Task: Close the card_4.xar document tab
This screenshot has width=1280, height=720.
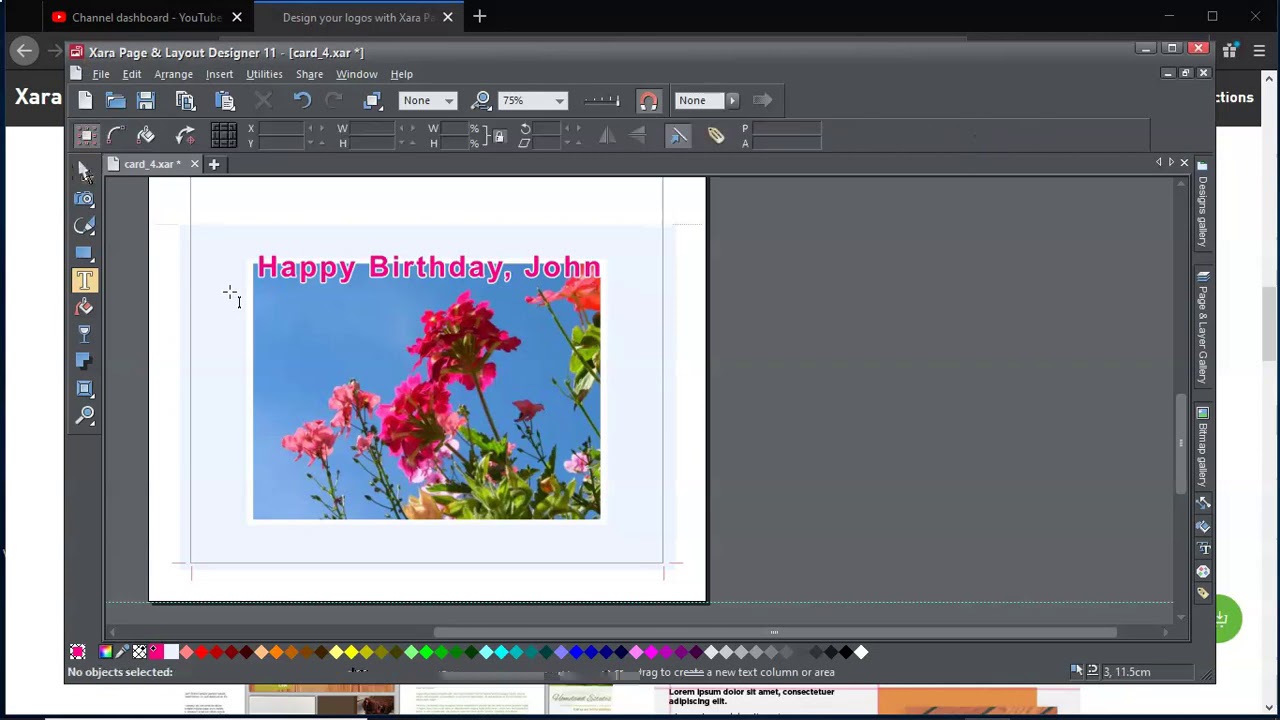Action: coord(194,164)
